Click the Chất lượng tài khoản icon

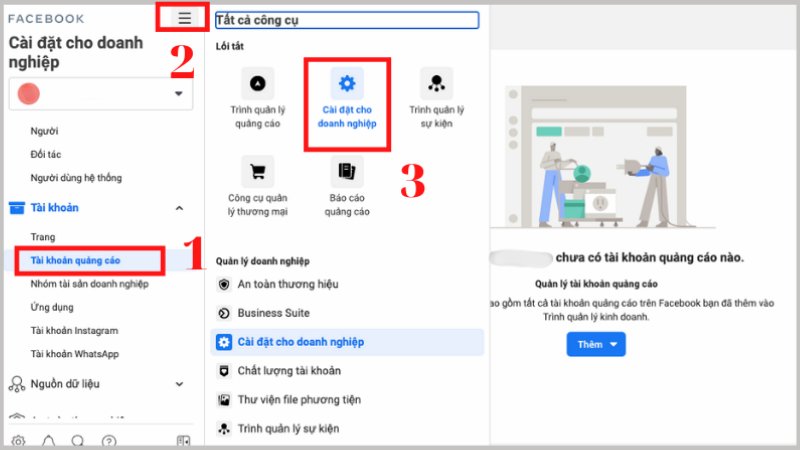click(x=223, y=371)
